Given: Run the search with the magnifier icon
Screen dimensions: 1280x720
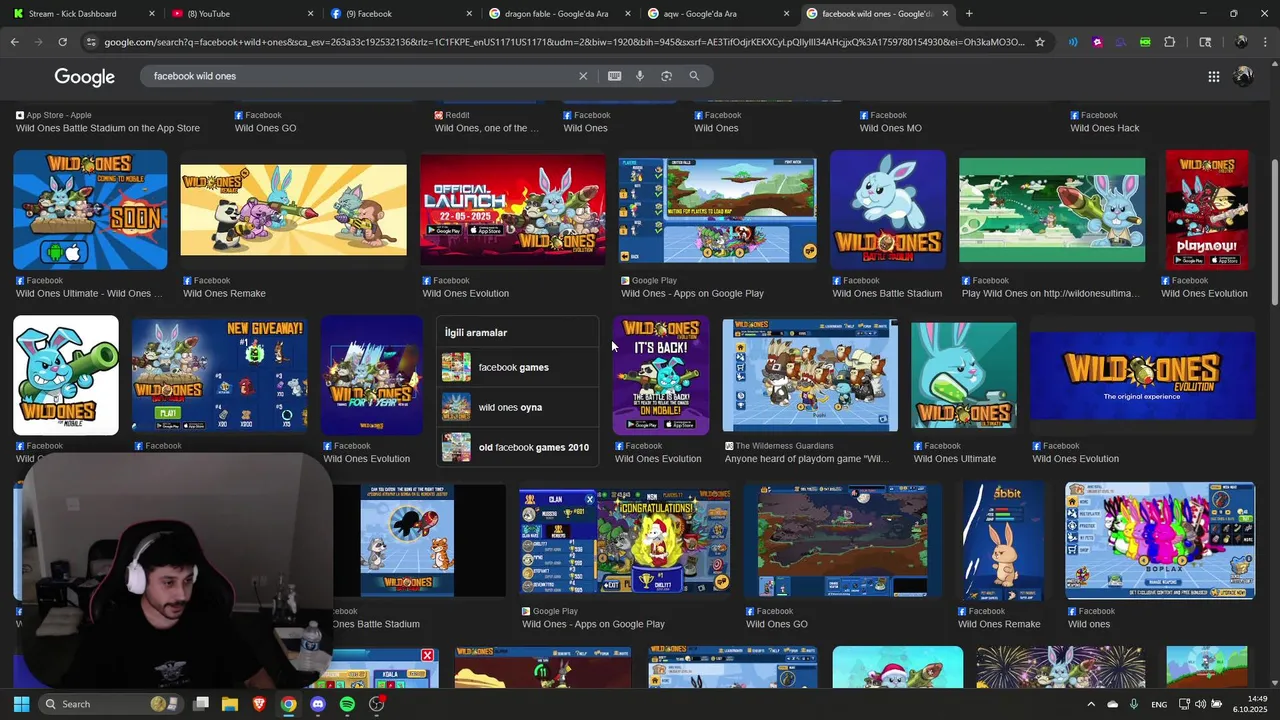Looking at the screenshot, I should click(694, 76).
